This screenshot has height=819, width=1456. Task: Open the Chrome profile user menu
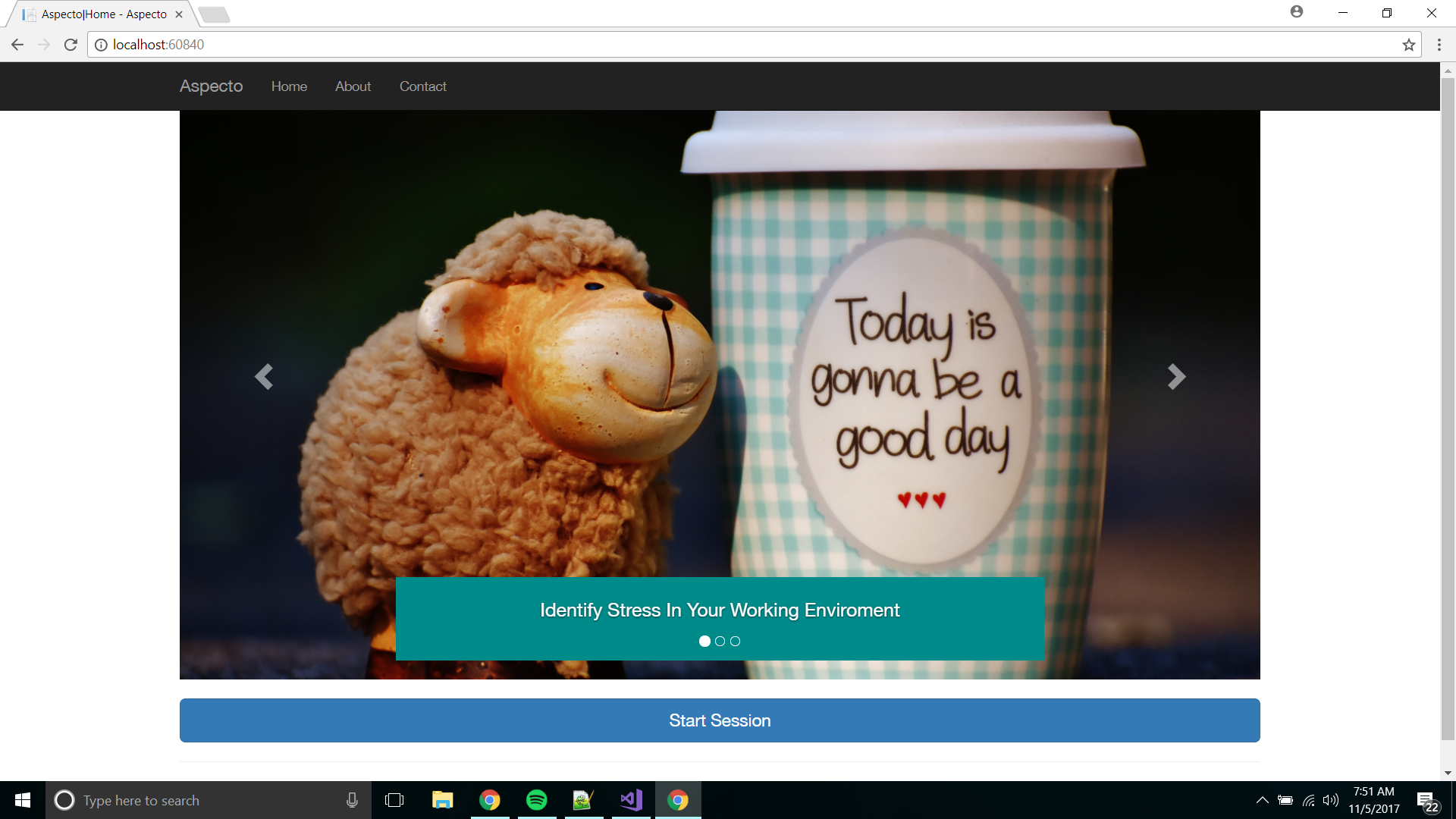click(x=1297, y=12)
